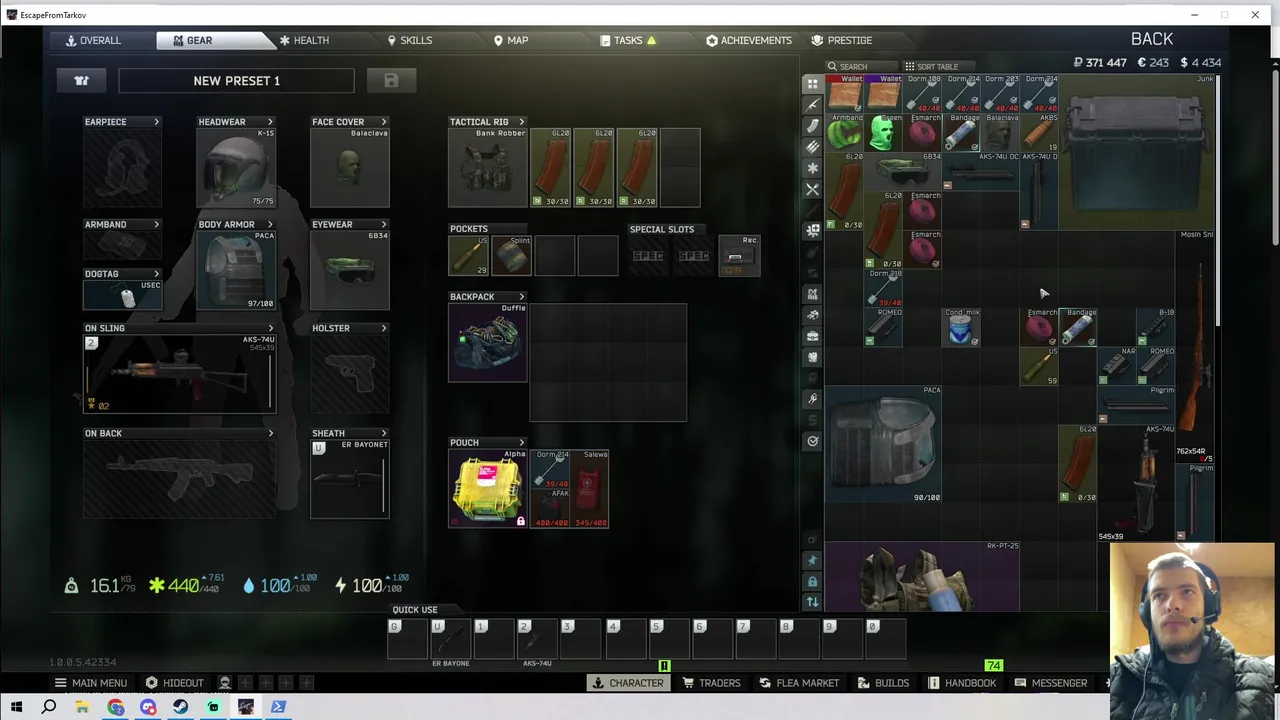This screenshot has height=720, width=1280.
Task: Select the Cond. milk can in stash
Action: [x=962, y=328]
